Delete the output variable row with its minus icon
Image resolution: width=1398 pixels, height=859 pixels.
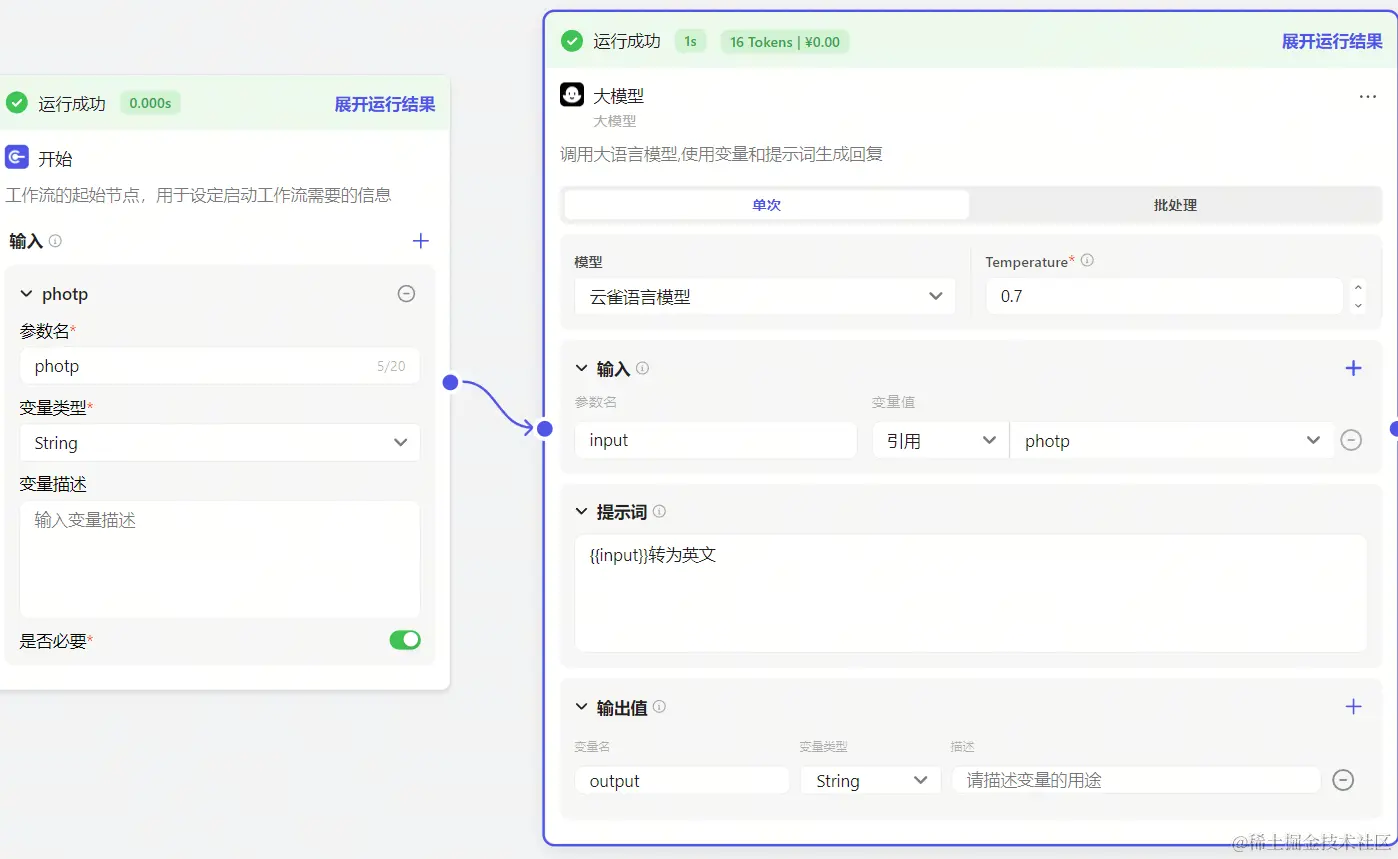(1344, 780)
